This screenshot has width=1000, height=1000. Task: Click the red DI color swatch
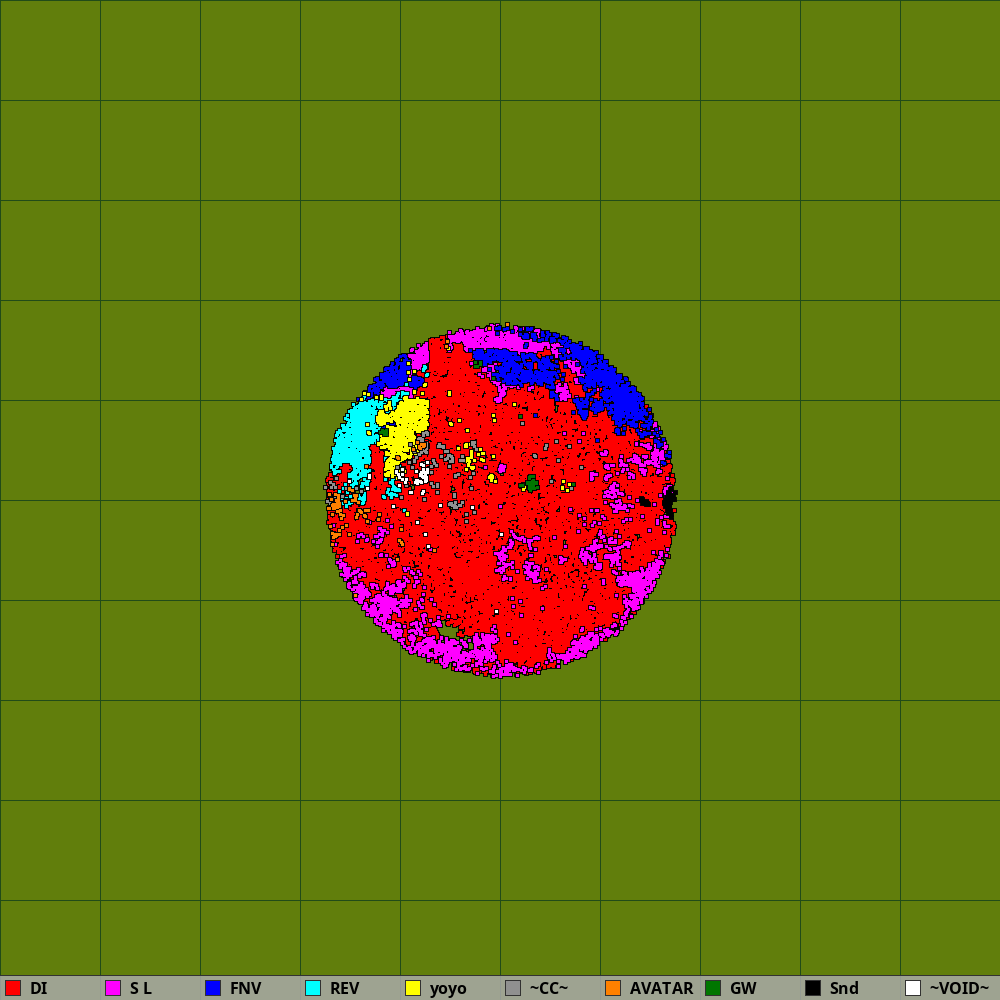(13, 988)
